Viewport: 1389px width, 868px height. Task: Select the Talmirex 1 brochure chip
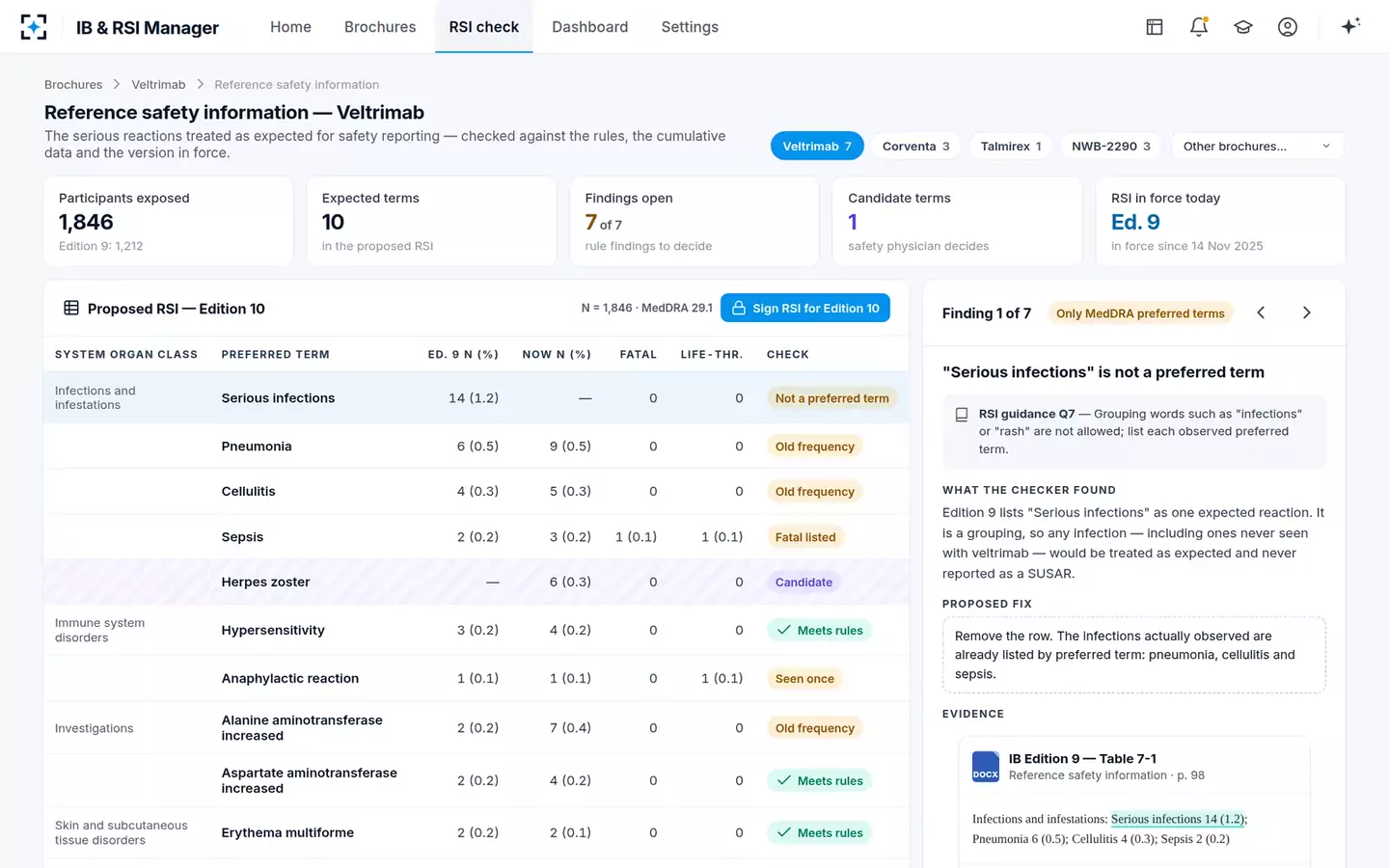[x=1011, y=147]
